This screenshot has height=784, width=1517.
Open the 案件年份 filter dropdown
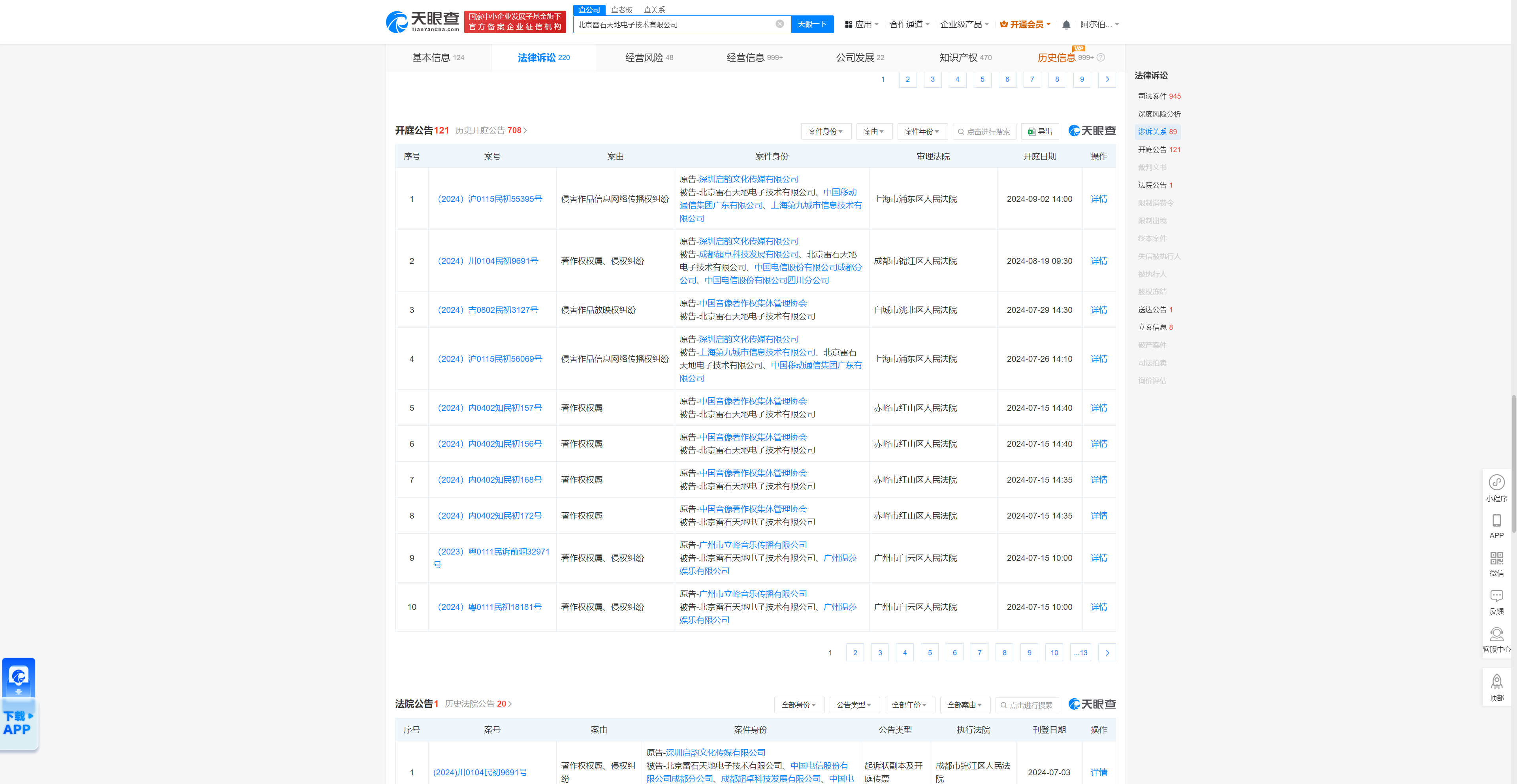(922, 131)
